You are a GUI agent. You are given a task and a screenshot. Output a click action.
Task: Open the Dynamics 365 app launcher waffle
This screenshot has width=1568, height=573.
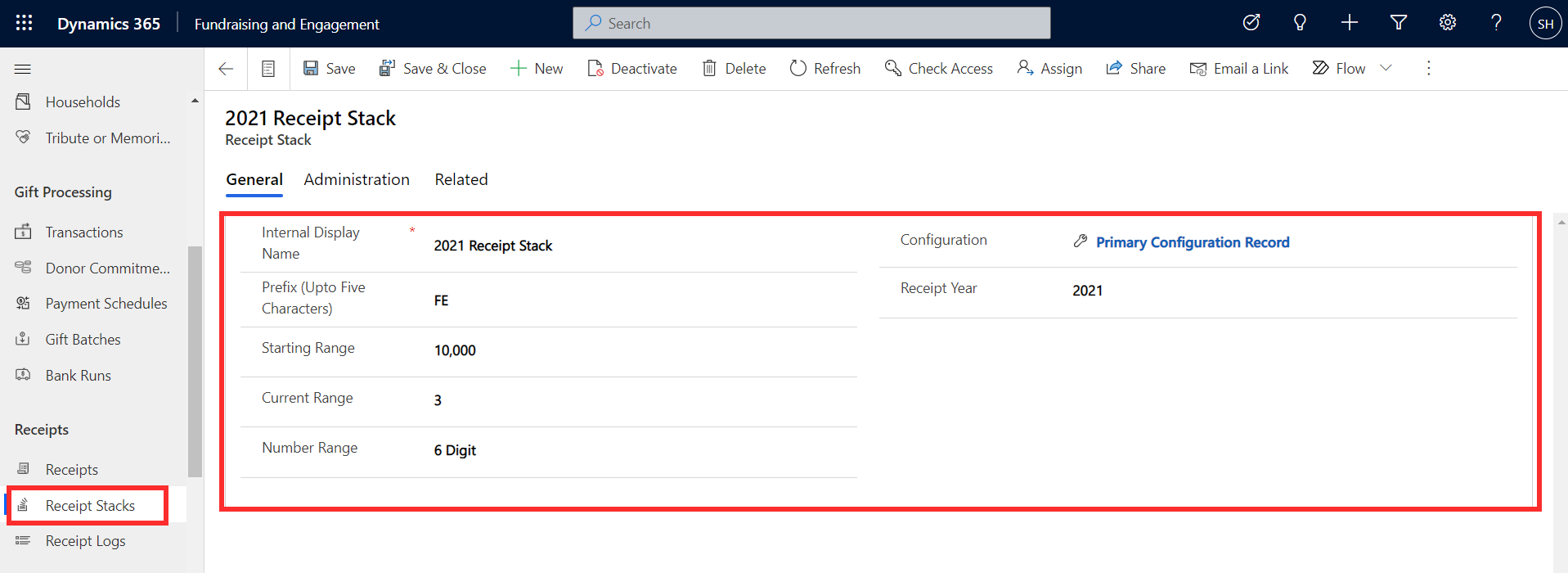(24, 23)
